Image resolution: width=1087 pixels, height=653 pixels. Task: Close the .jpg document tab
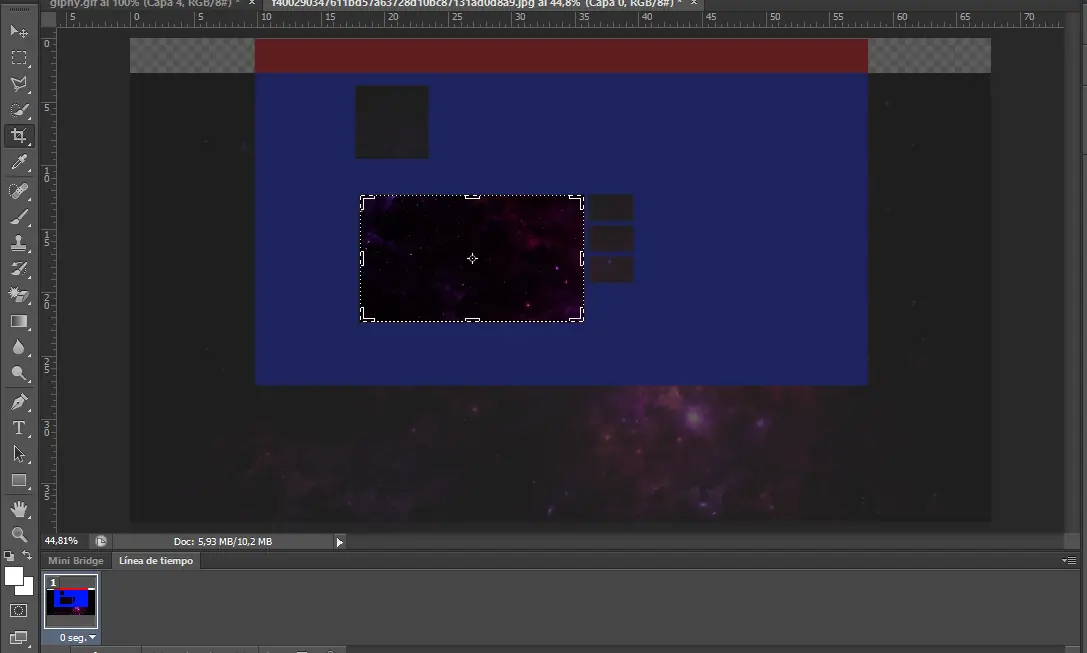(693, 3)
